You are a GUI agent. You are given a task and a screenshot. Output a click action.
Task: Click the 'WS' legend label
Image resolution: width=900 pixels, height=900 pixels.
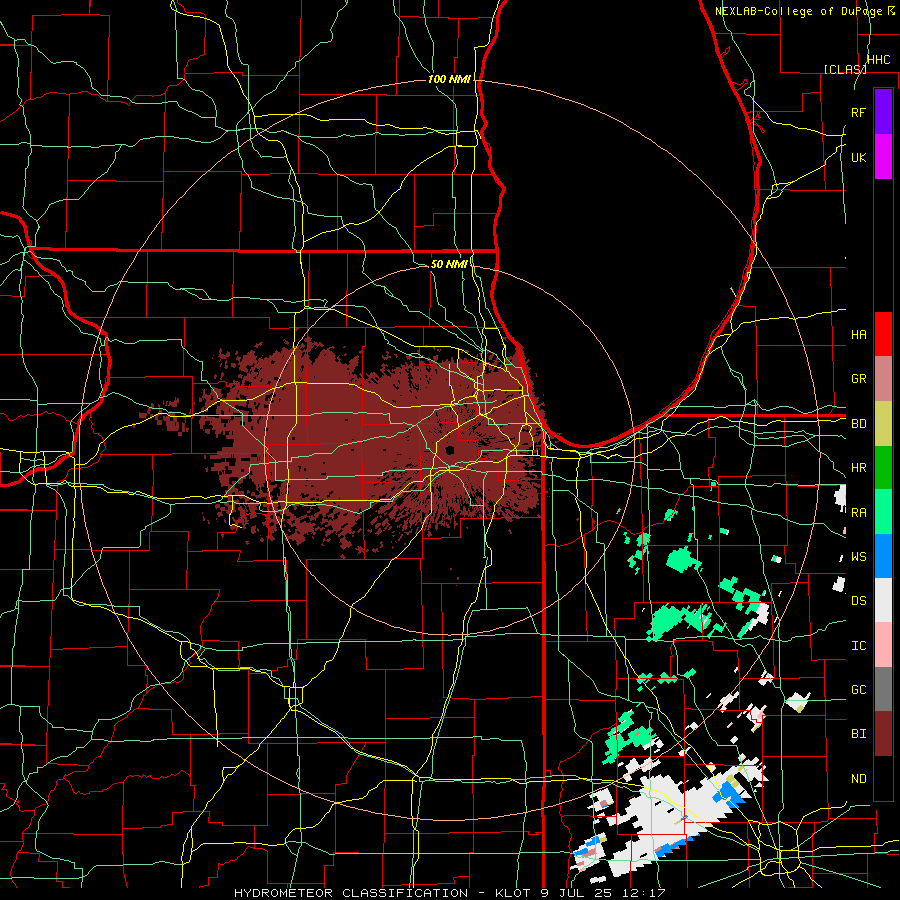(859, 557)
